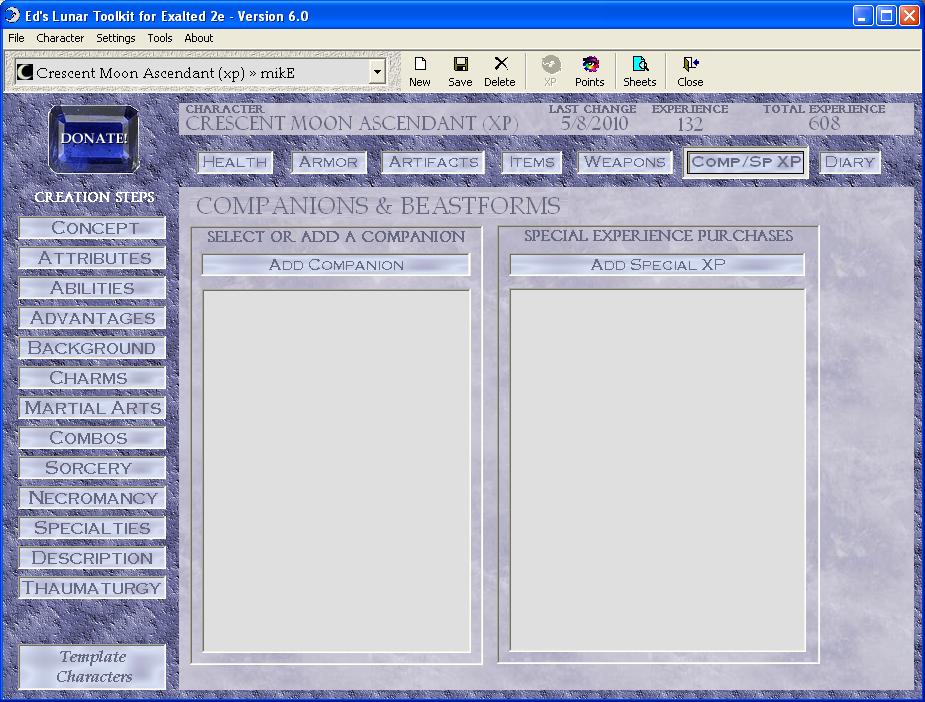Click inside the empty companion list box
The height and width of the screenshot is (702, 925).
coord(336,470)
